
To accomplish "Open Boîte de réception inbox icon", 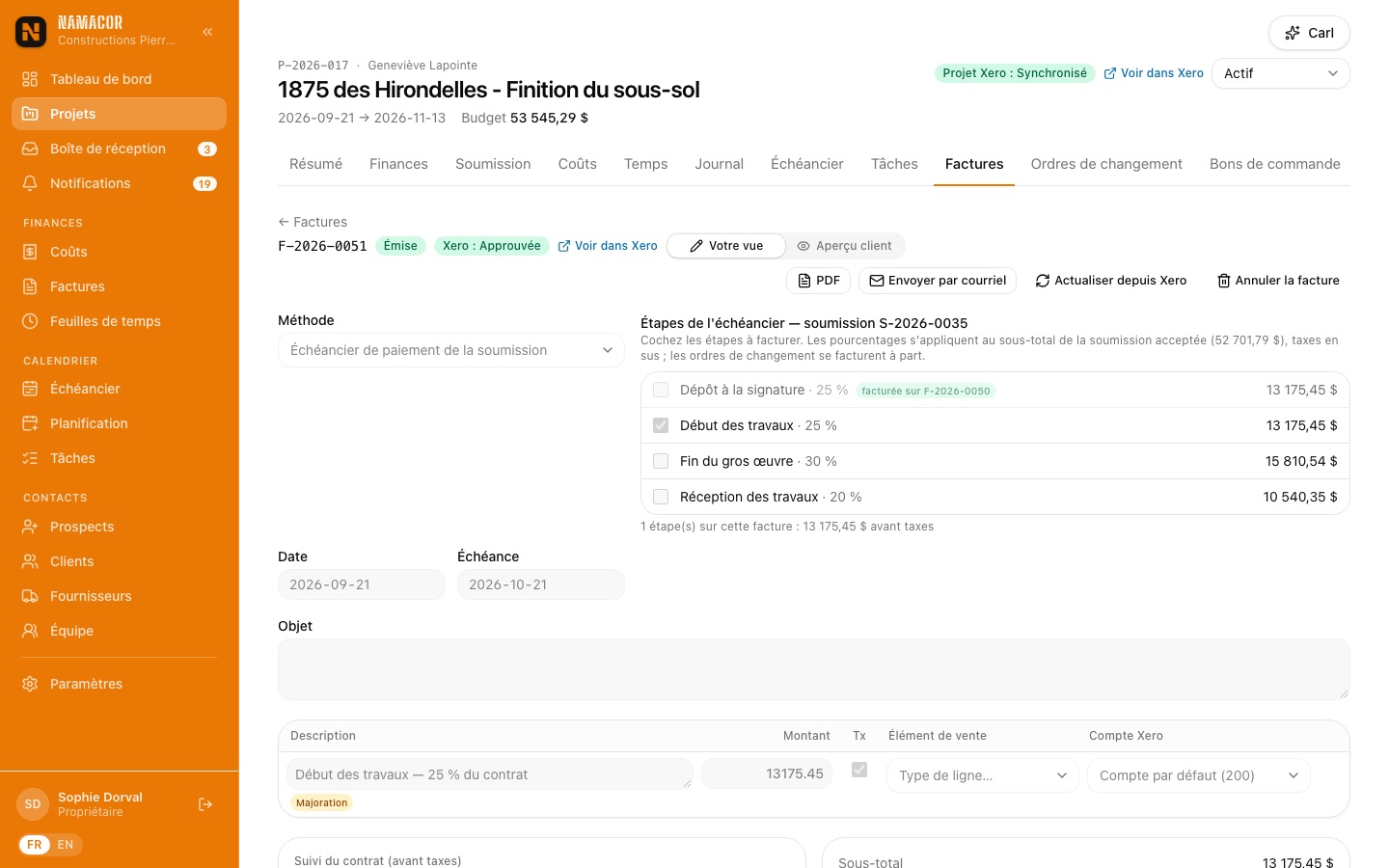I will (30, 149).
